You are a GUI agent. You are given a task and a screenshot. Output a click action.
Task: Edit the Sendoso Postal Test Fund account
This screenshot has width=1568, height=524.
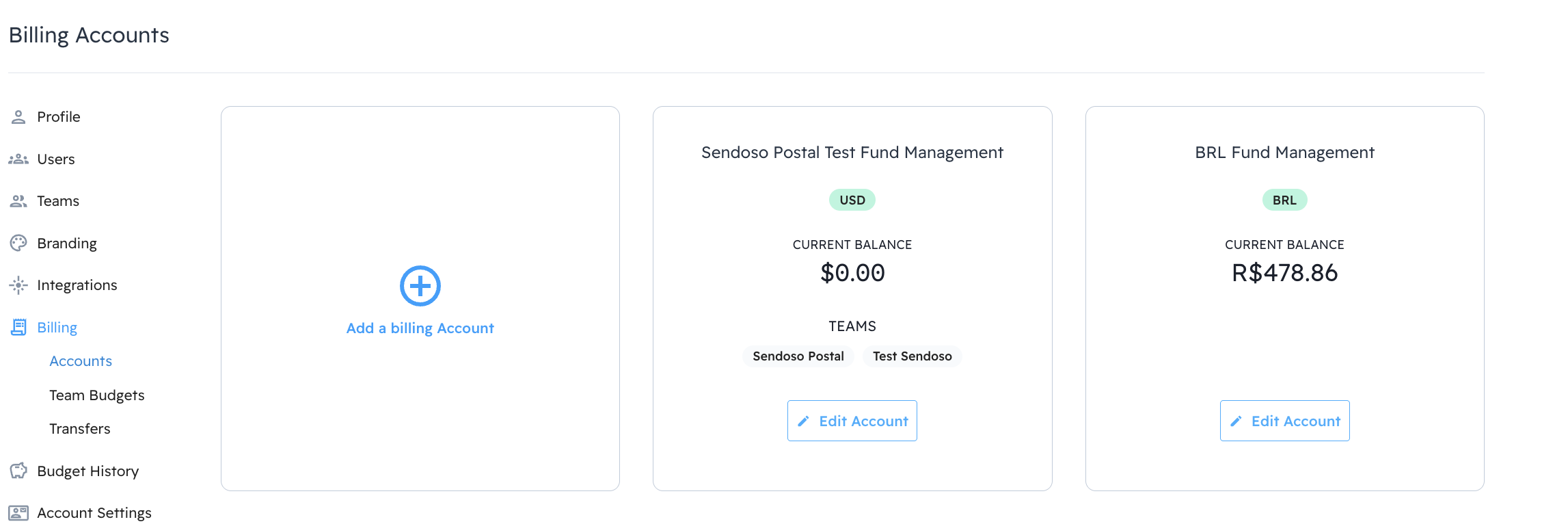coord(852,421)
